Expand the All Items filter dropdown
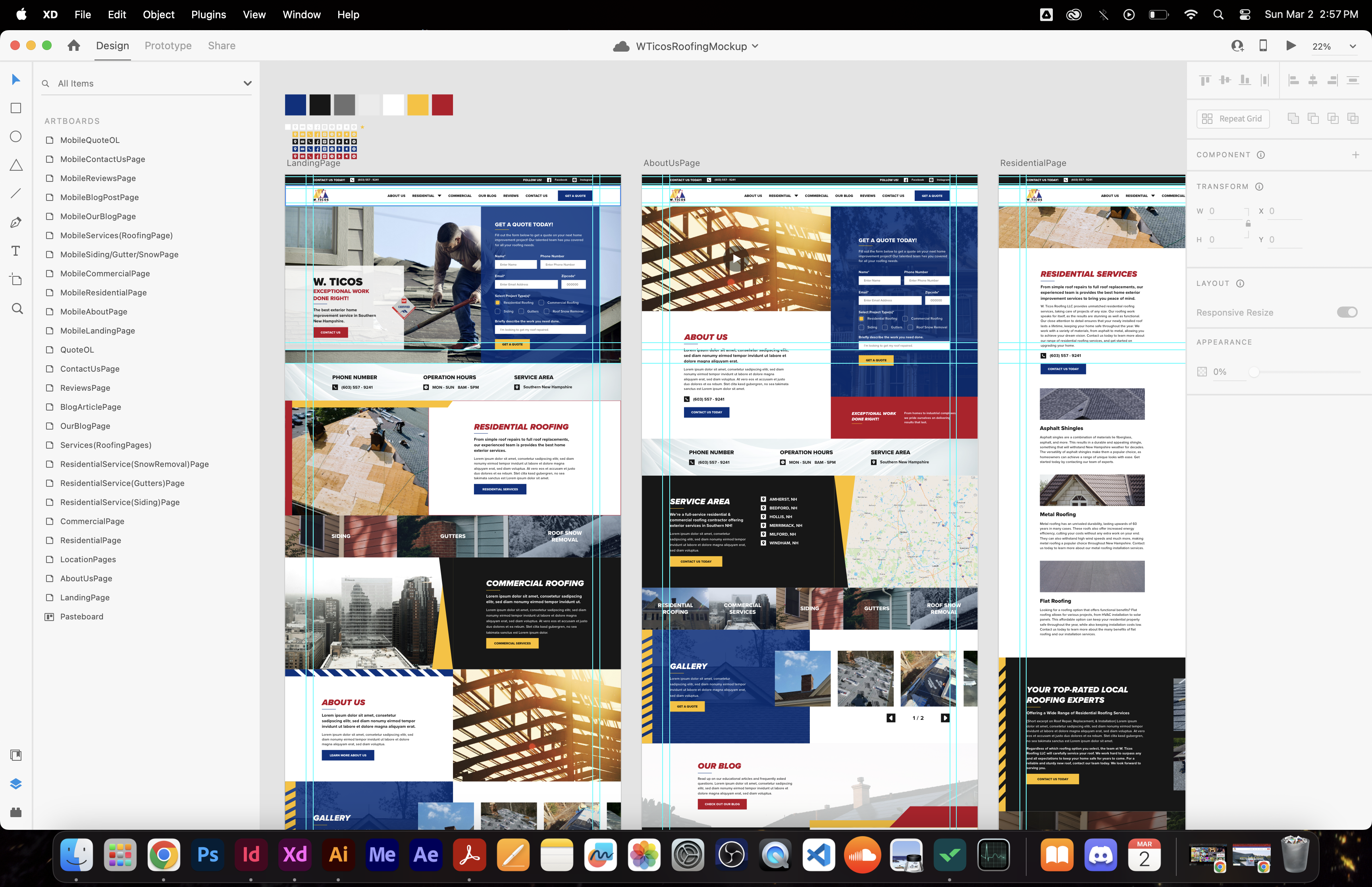The image size is (1372, 887). [248, 83]
